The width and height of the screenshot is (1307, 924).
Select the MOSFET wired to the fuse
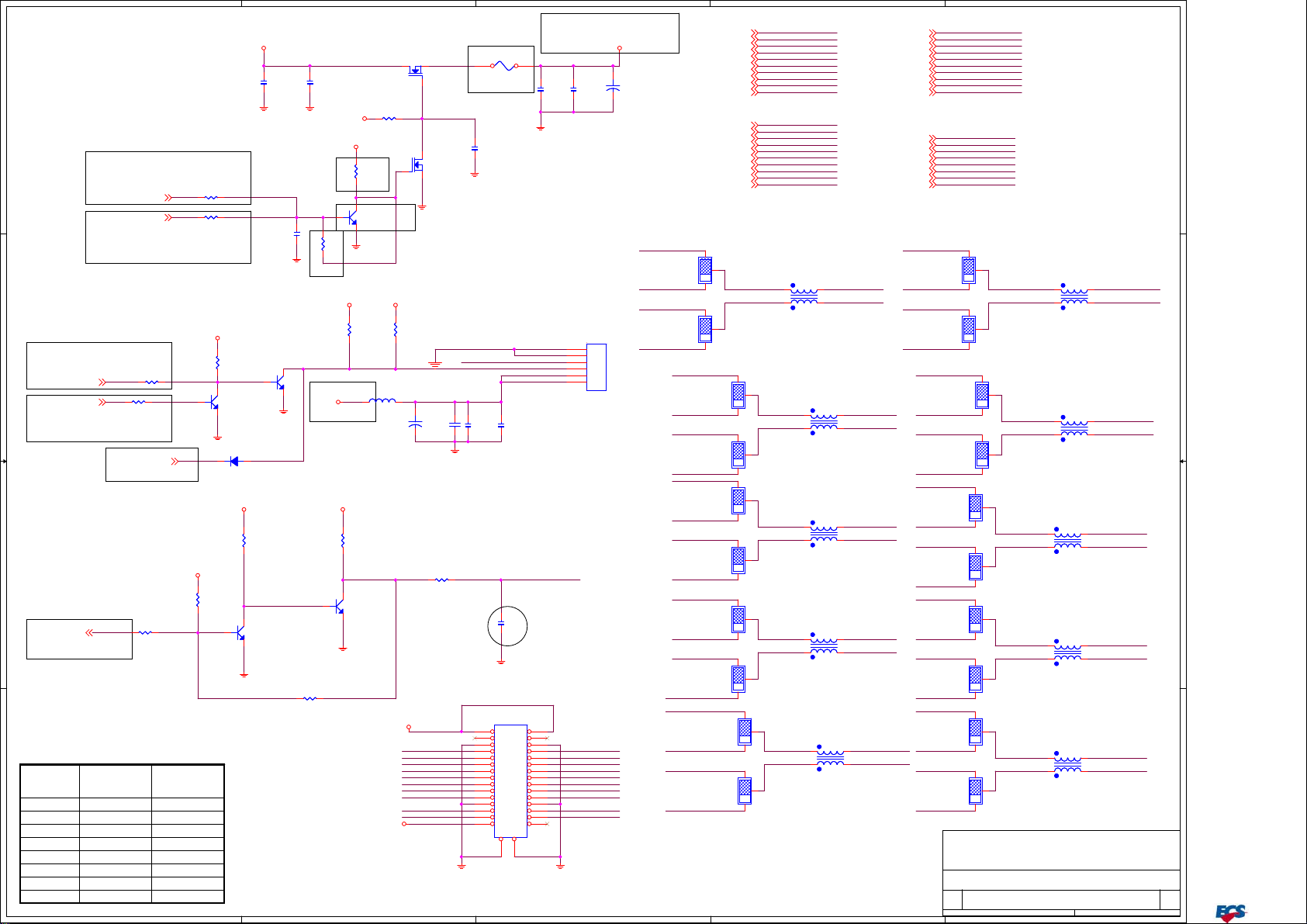click(x=417, y=70)
